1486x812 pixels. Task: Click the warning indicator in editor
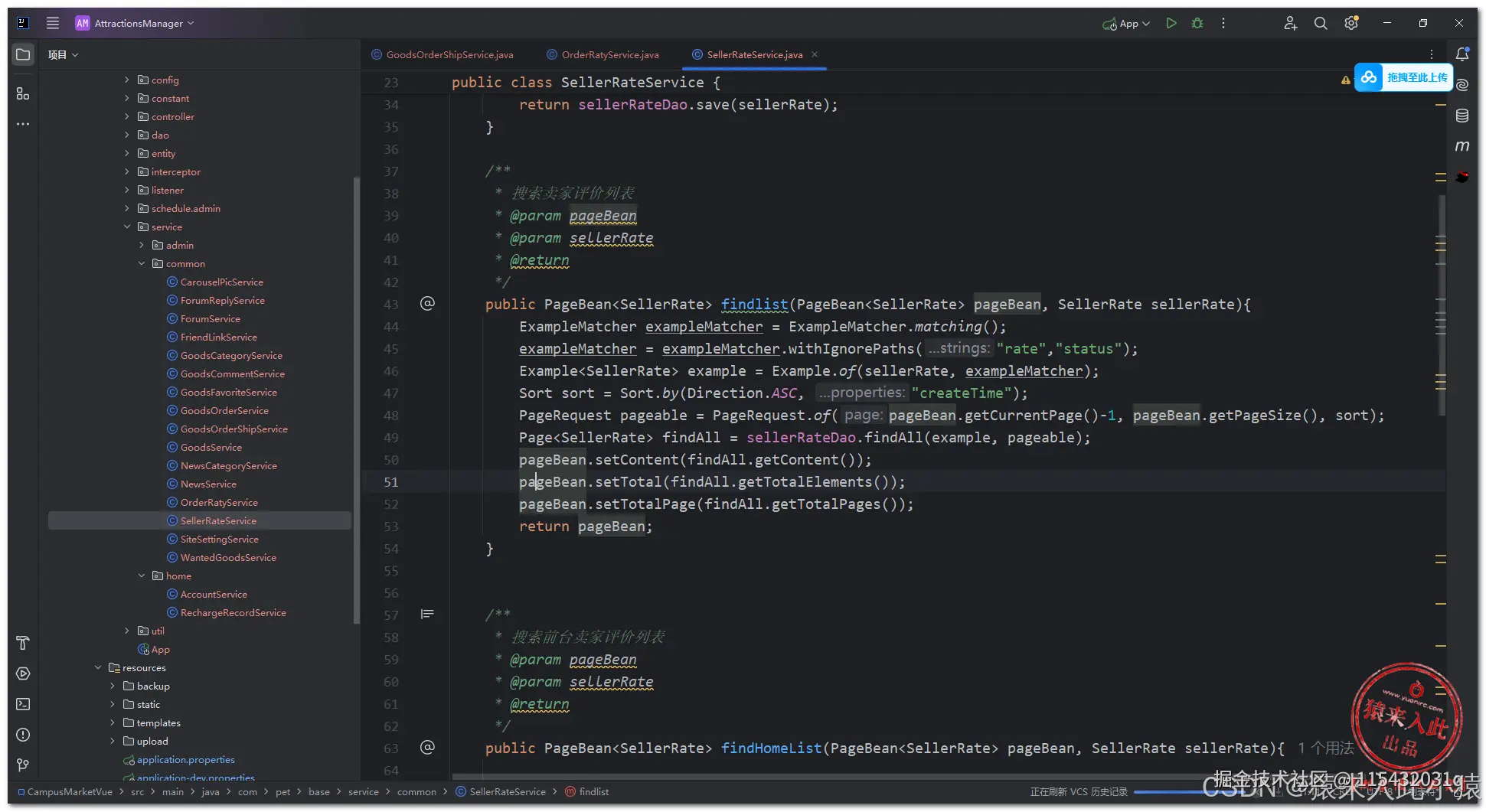pyautogui.click(x=1345, y=80)
